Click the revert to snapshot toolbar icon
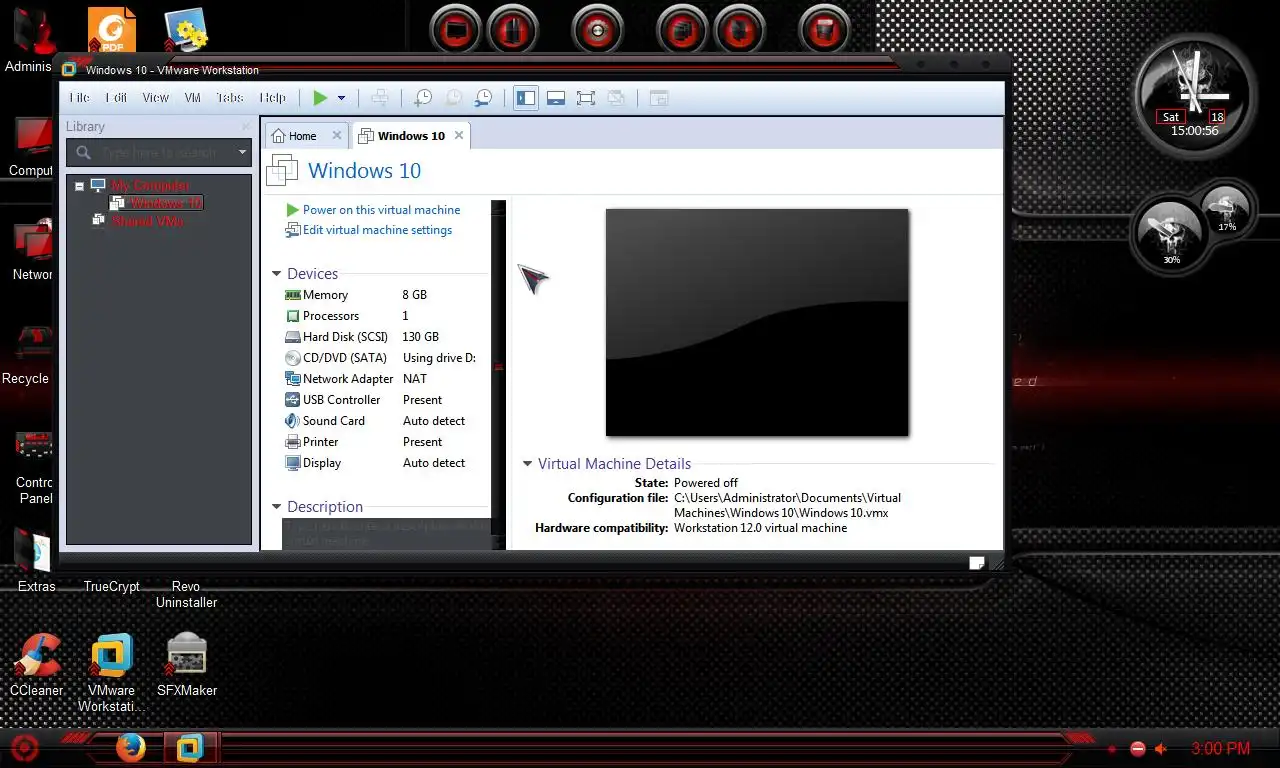Screen dimensions: 1280x768 click(x=453, y=98)
